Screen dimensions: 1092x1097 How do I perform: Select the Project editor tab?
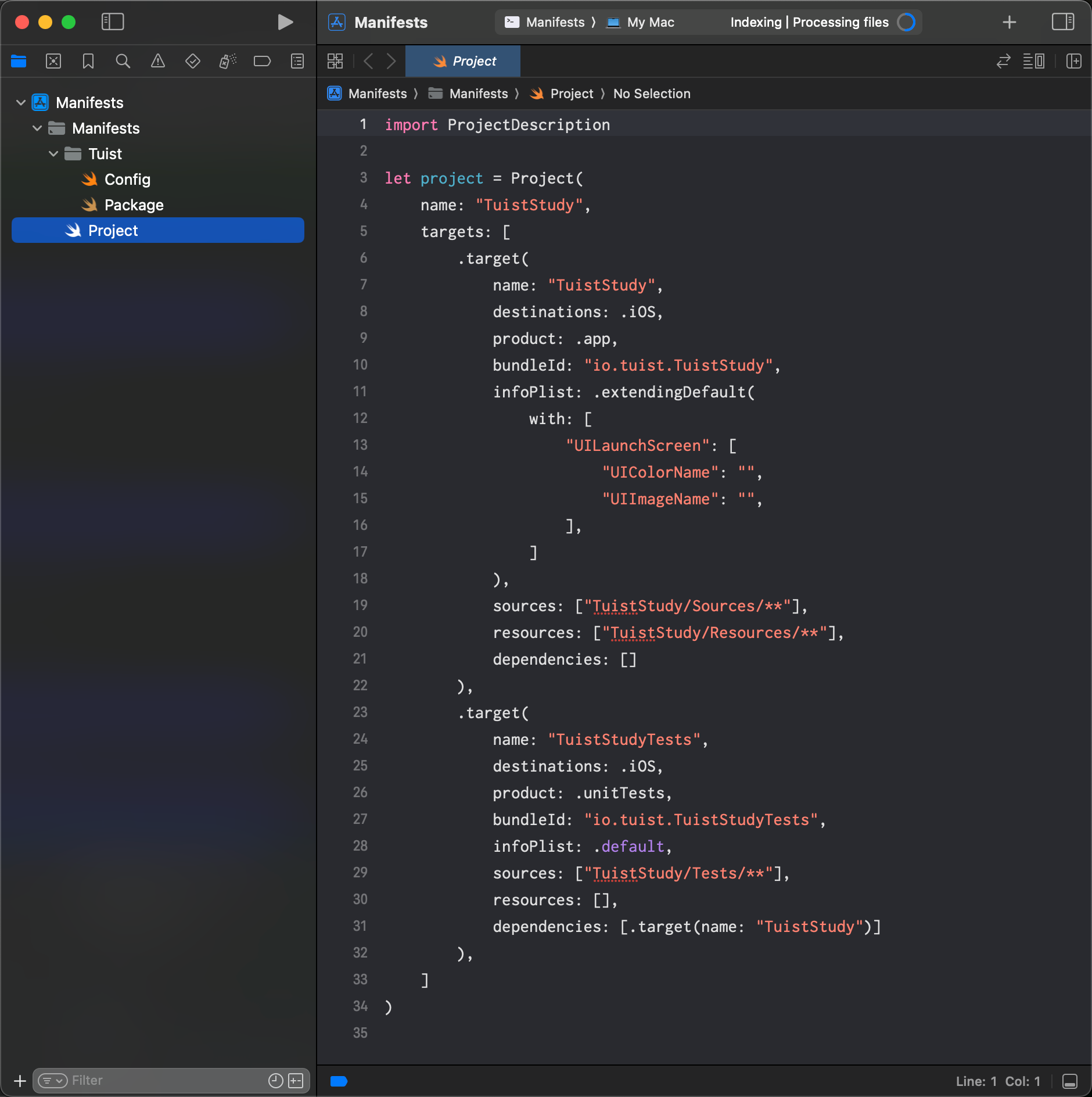(x=463, y=61)
